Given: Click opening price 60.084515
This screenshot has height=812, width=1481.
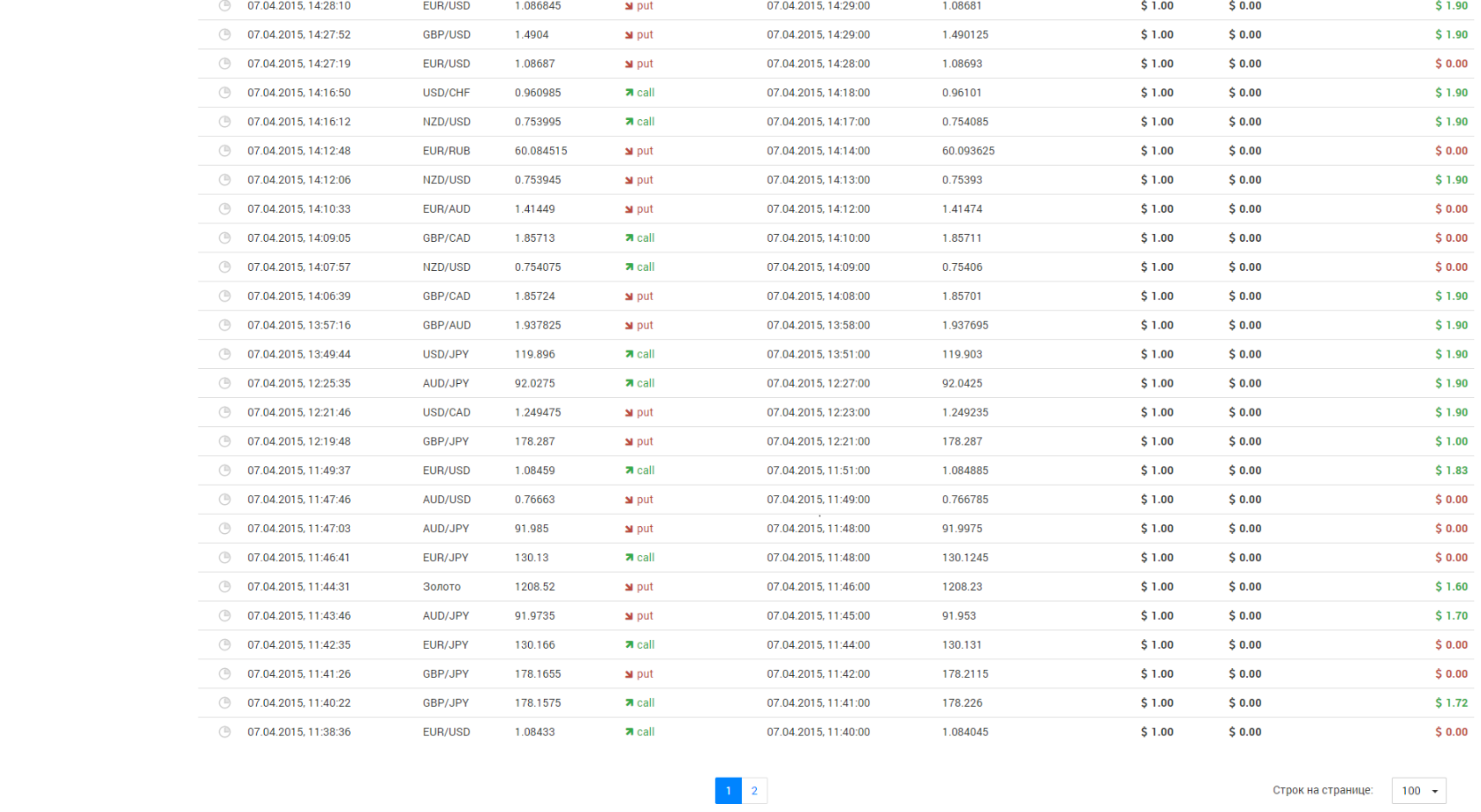Looking at the screenshot, I should (x=540, y=151).
